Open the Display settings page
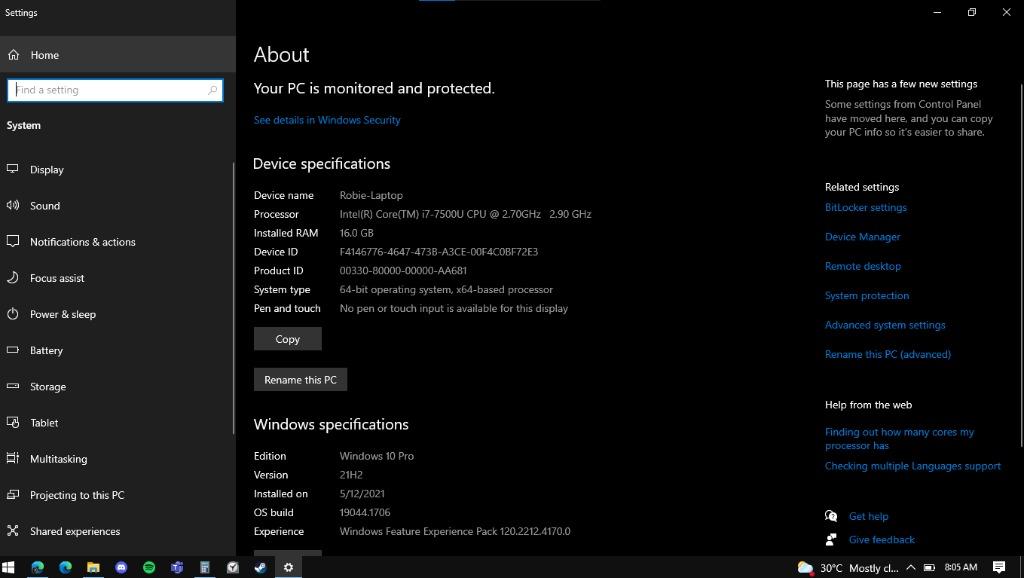Screen dimensions: 1024x578 click(46, 170)
